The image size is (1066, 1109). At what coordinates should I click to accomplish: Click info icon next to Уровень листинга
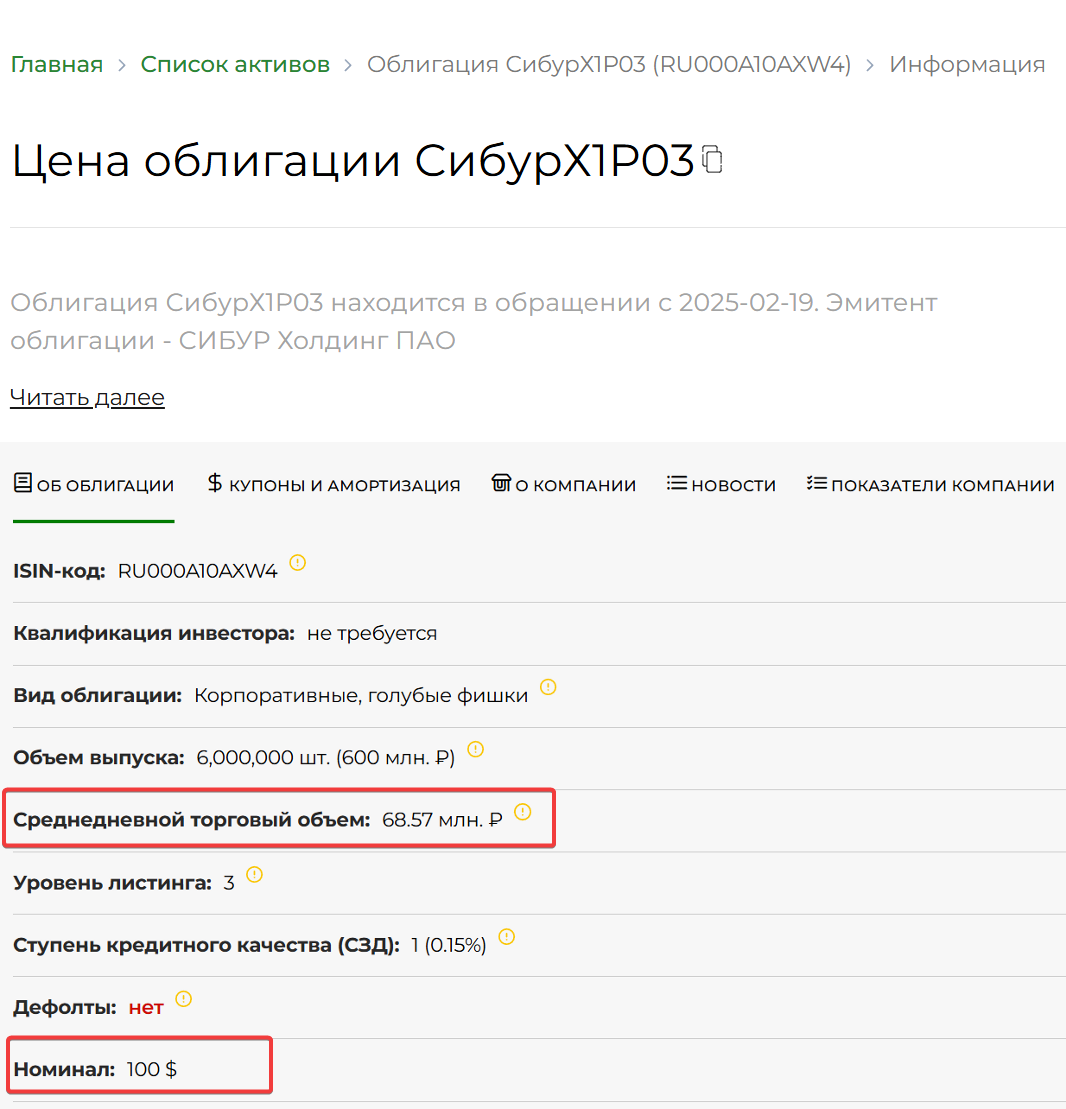tap(255, 875)
